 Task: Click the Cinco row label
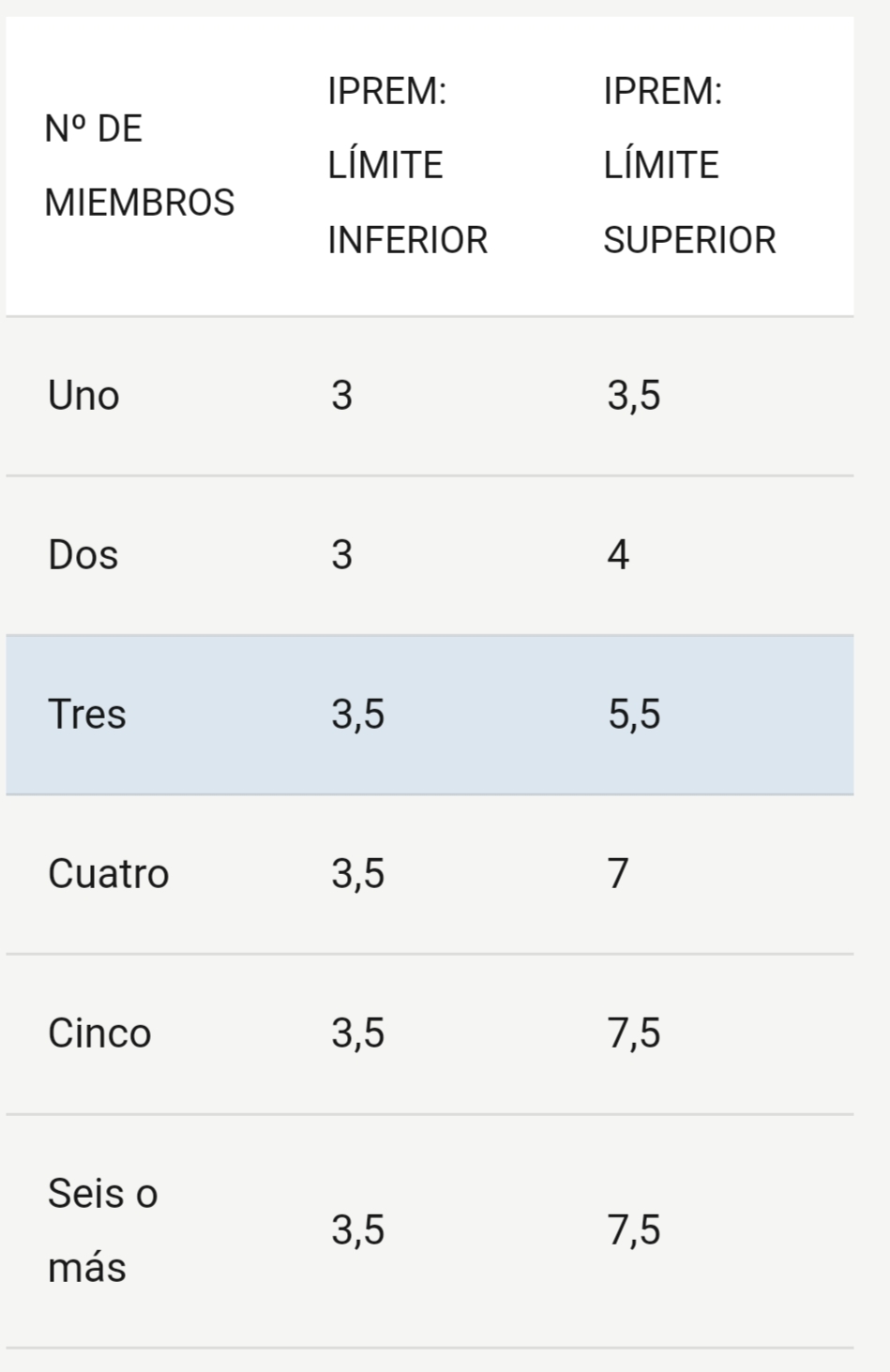[x=99, y=1033]
